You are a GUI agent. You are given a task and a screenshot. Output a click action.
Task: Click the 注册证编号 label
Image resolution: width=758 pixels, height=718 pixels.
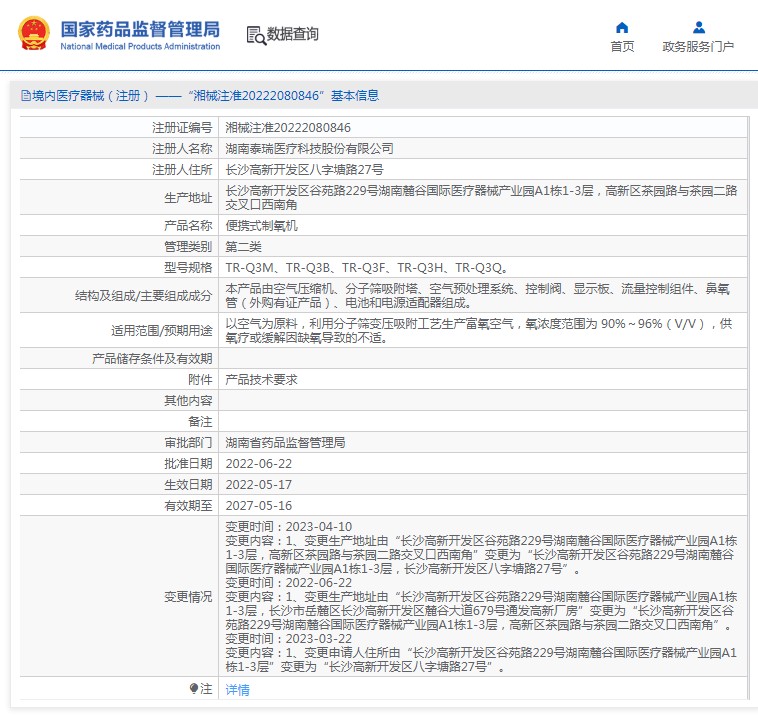(182, 128)
